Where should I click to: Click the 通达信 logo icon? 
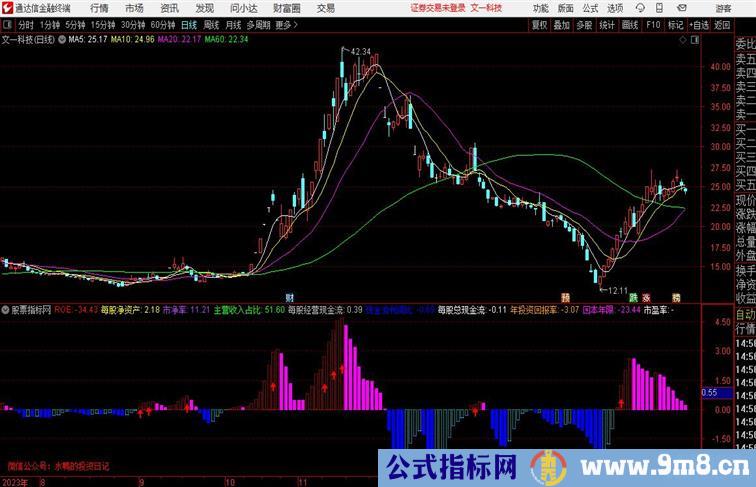click(x=8, y=8)
